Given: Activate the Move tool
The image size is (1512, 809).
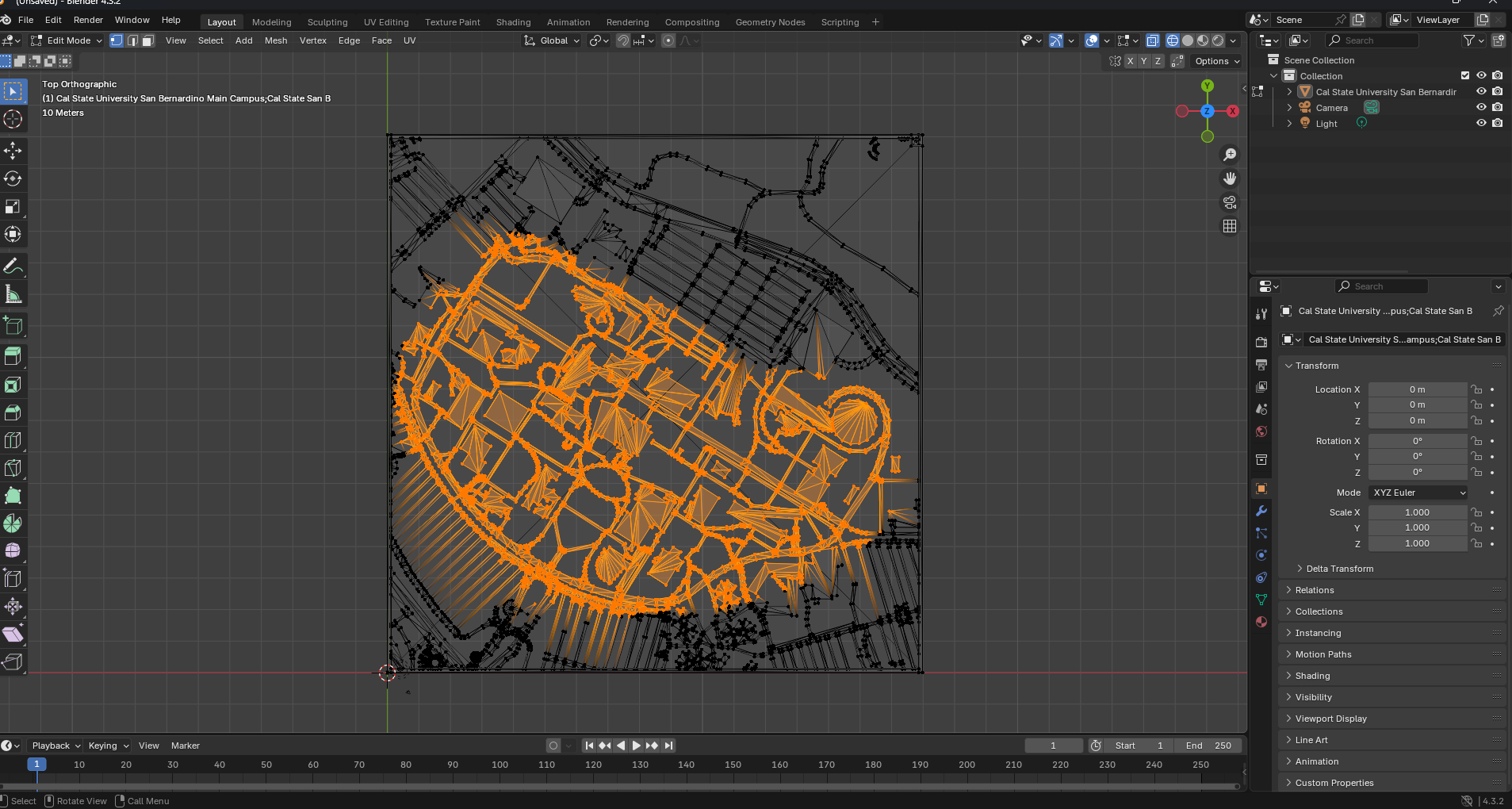Looking at the screenshot, I should [13, 151].
